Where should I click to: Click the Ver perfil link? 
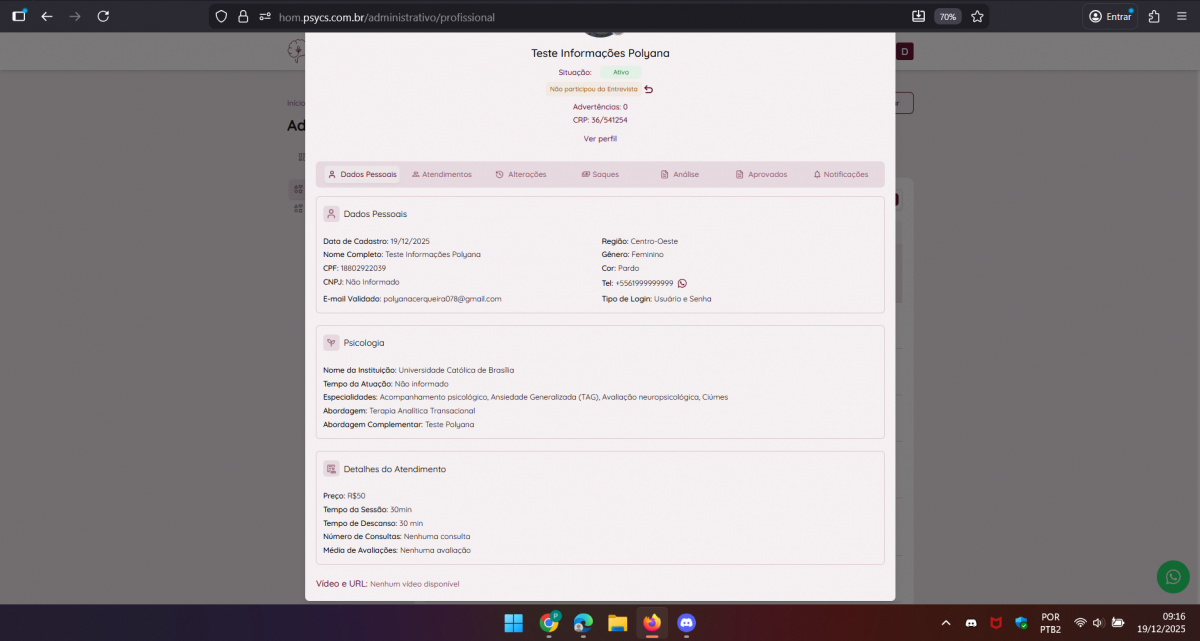click(600, 138)
